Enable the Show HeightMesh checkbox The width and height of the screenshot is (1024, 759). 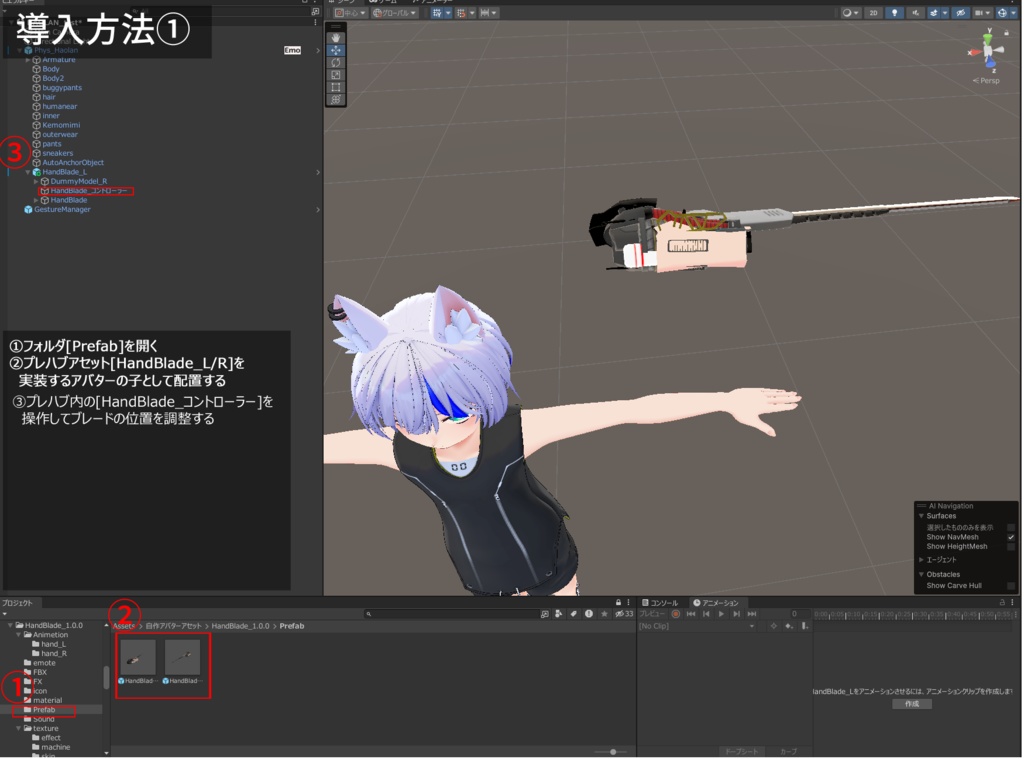(x=1012, y=547)
